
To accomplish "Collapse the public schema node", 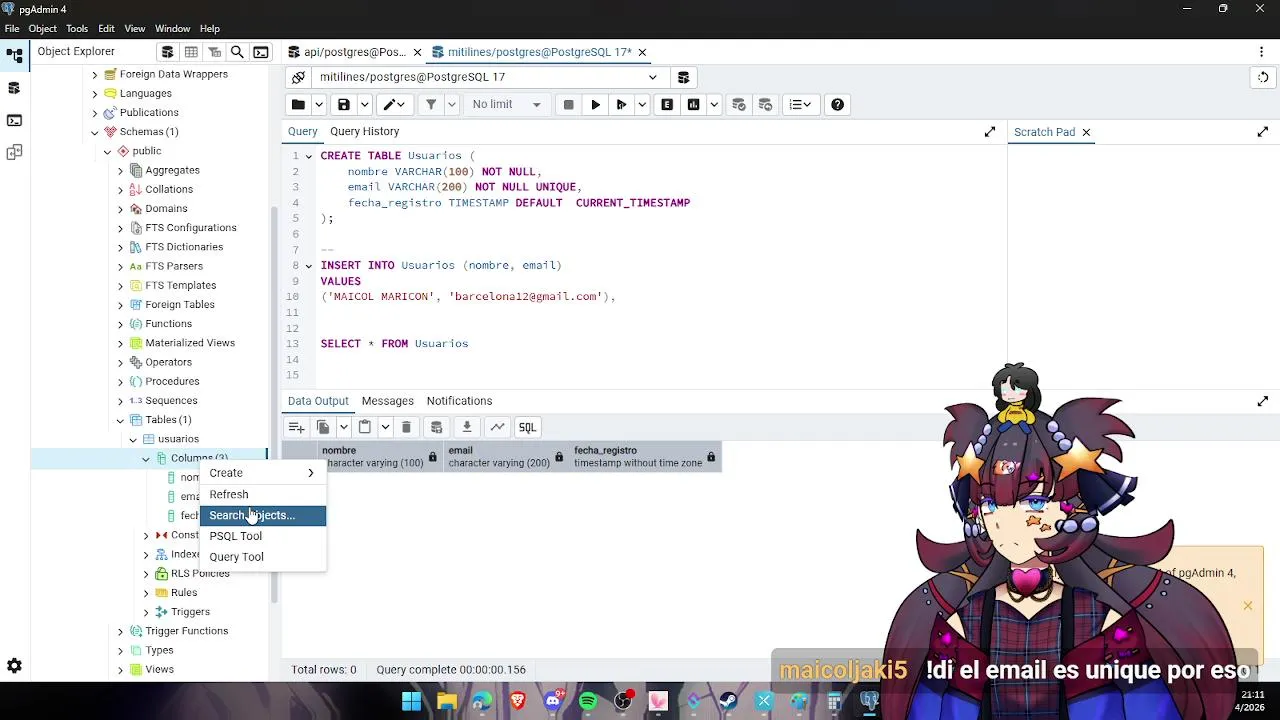I will click(108, 151).
